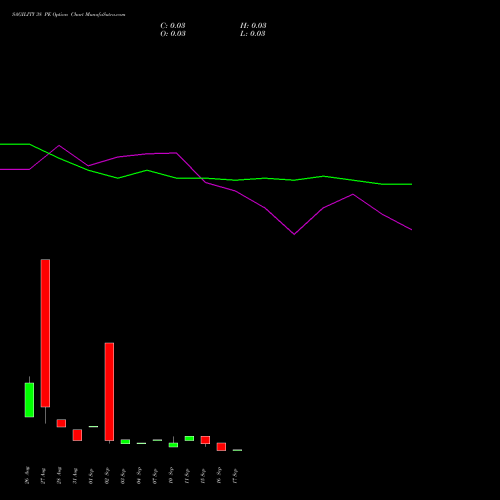Click the low value L: 0.03
500x500 pixels.
253,34
